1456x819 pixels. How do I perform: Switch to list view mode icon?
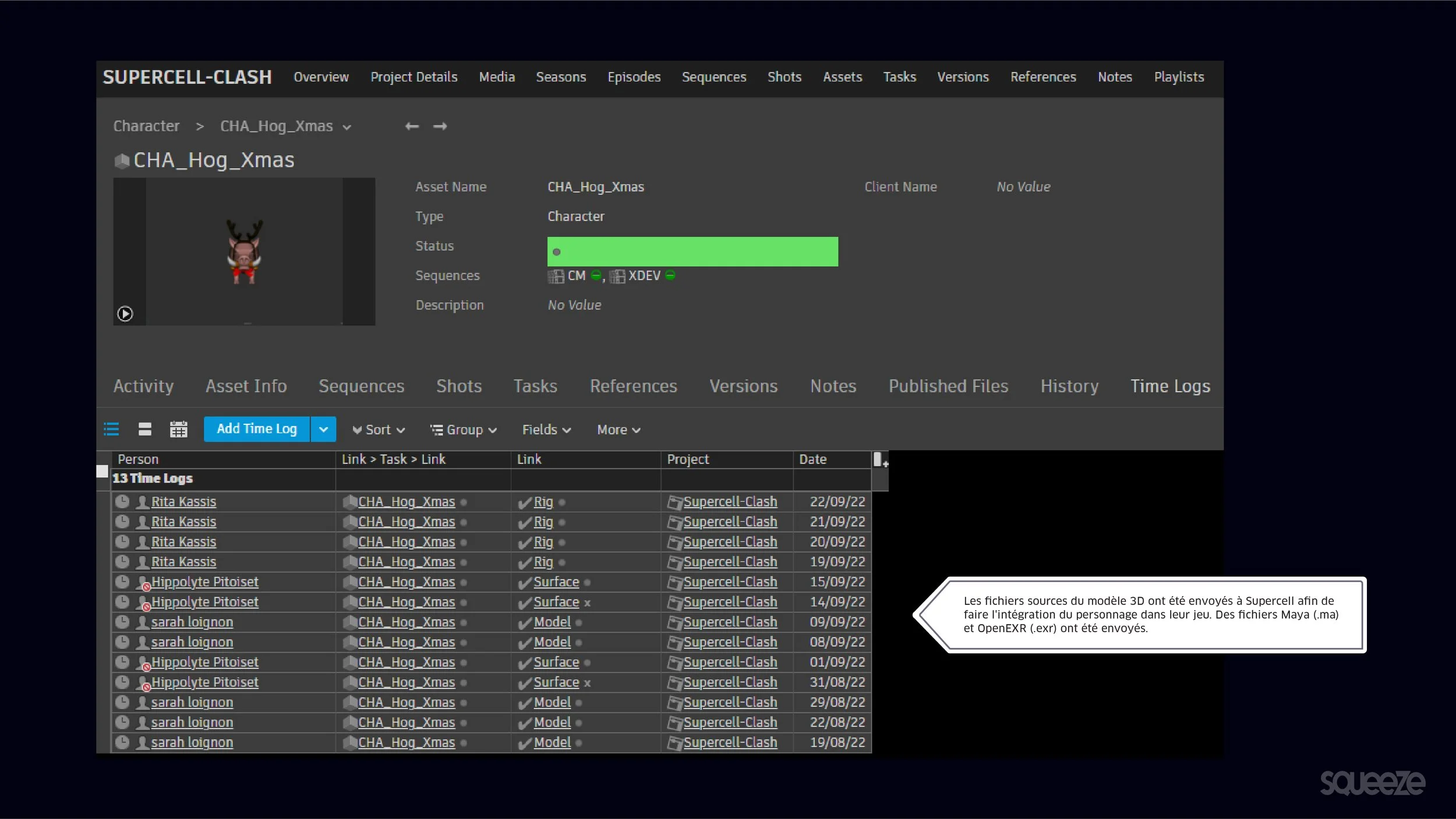click(x=111, y=430)
